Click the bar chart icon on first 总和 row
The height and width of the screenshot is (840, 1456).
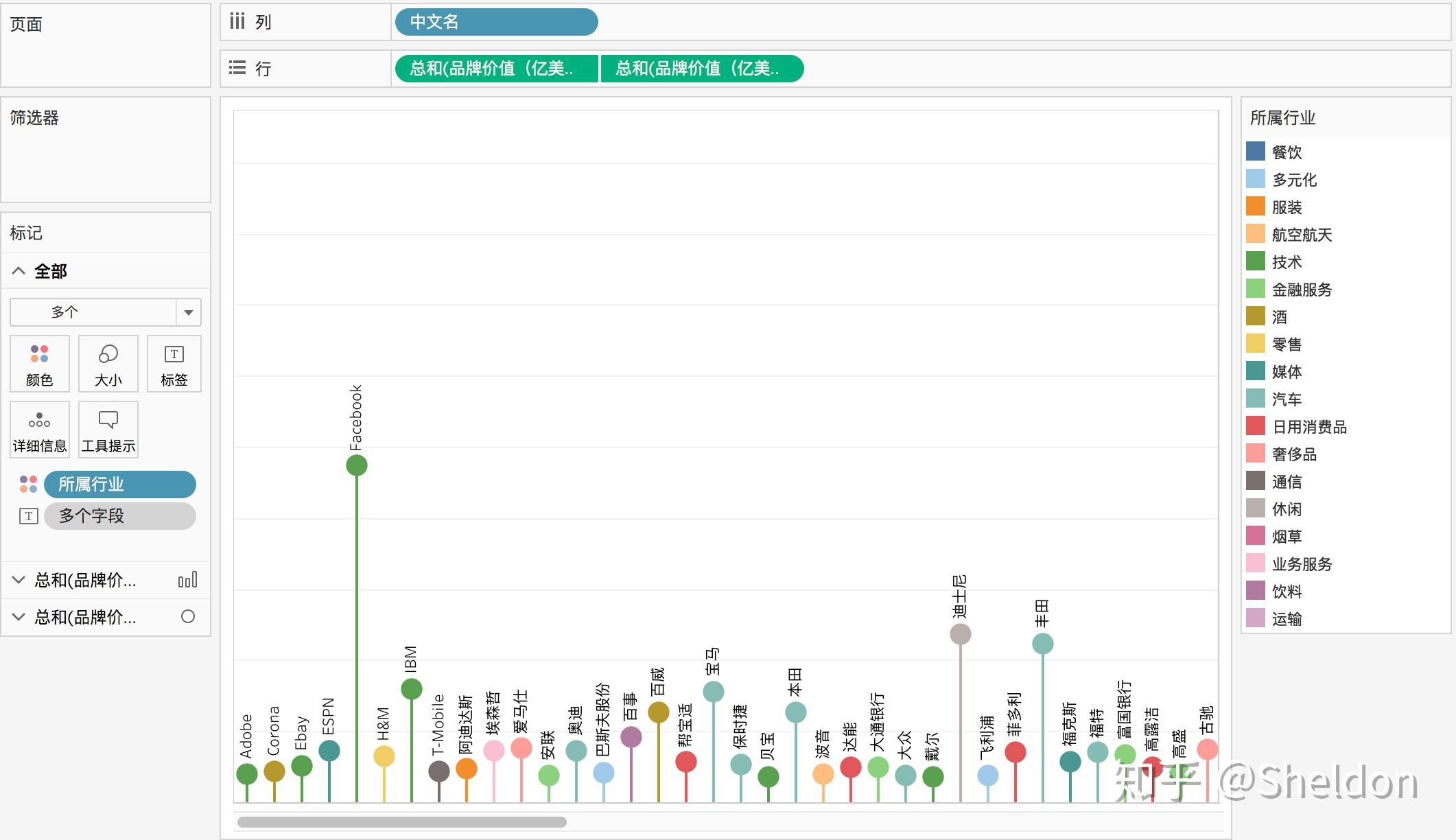pos(187,581)
